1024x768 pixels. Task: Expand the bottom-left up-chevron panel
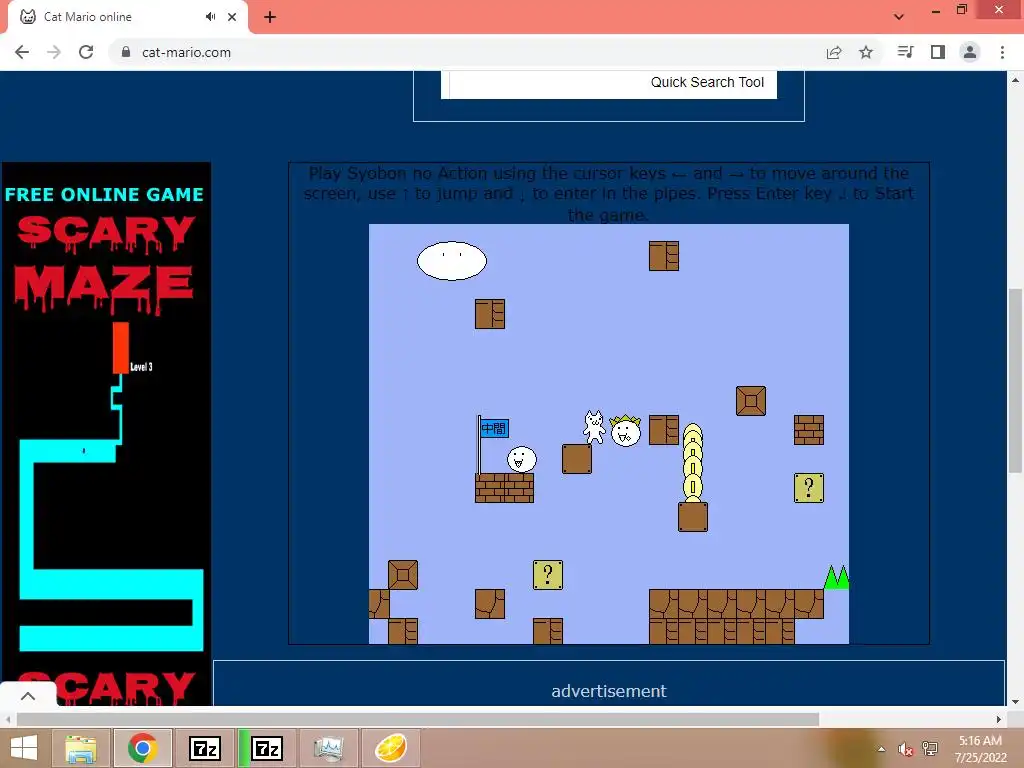pyautogui.click(x=28, y=696)
